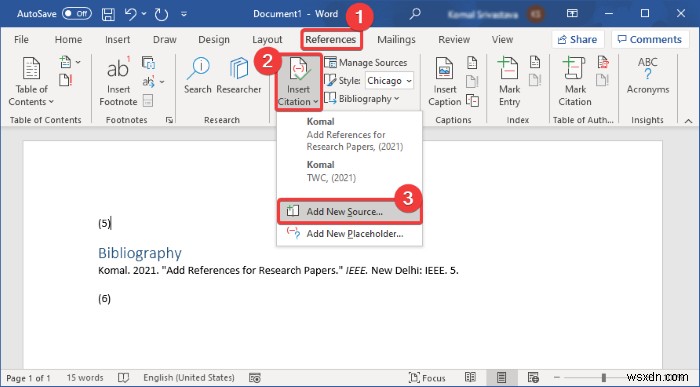Screen dimensions: 700x387
Task: Expand the Add Text dropdown arrow
Action: pyautogui.click(x=78, y=62)
